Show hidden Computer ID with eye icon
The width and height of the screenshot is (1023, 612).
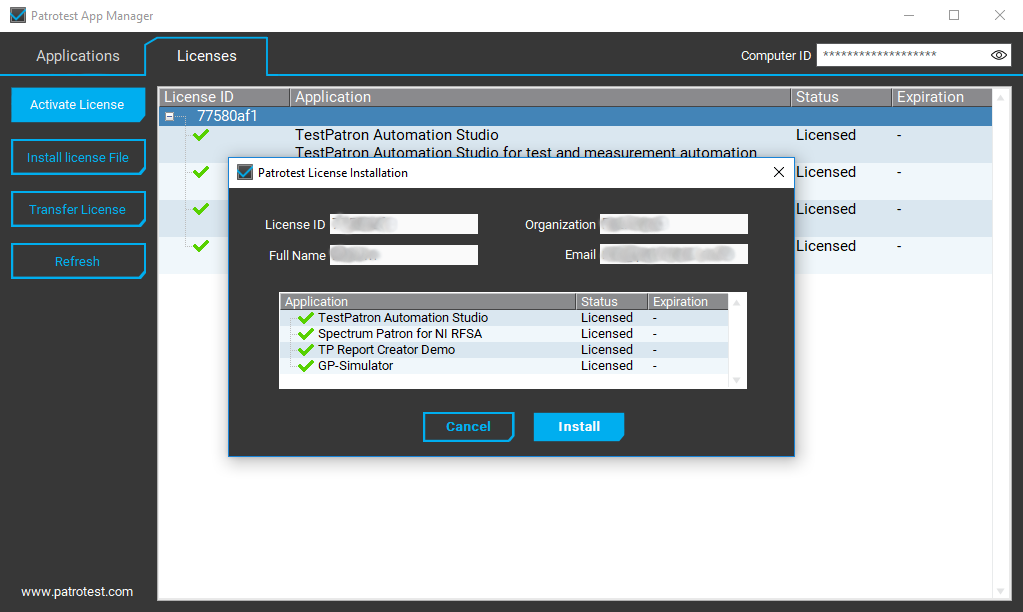coord(998,55)
